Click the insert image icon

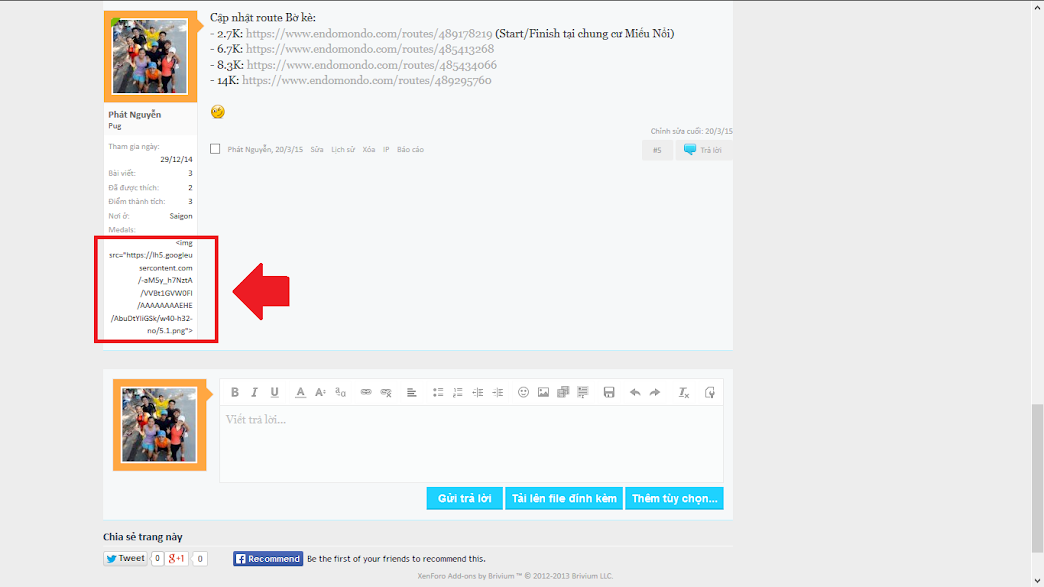click(x=543, y=393)
